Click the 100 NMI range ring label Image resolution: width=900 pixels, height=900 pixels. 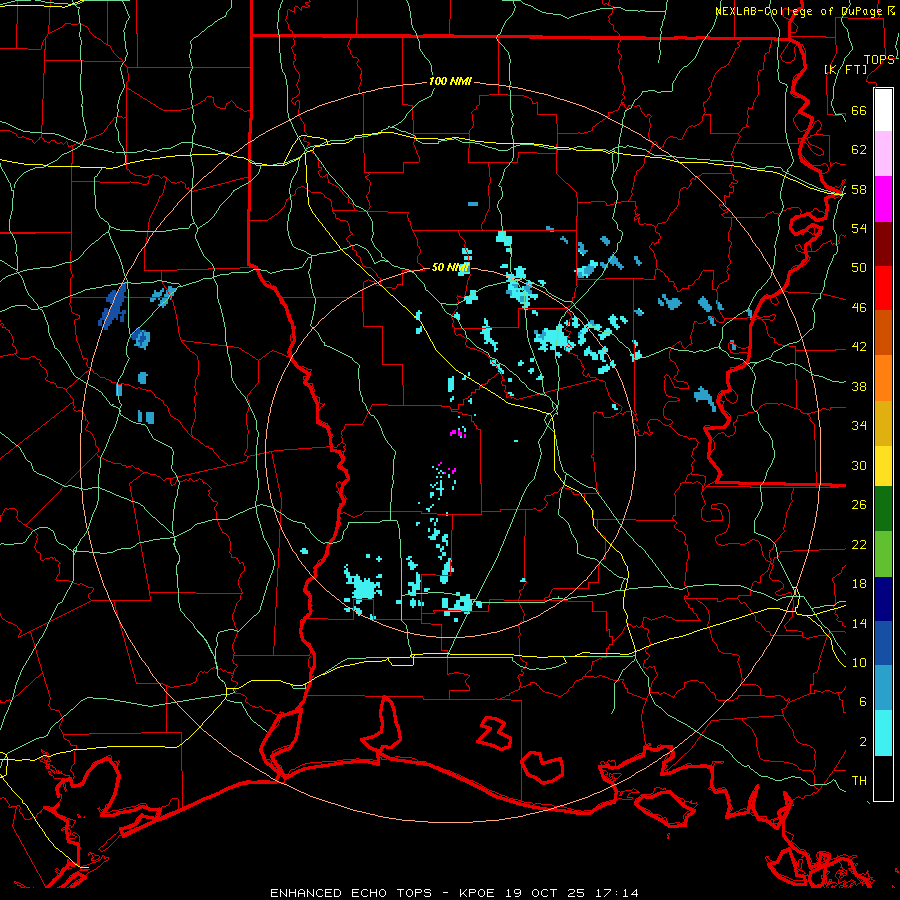pos(450,81)
